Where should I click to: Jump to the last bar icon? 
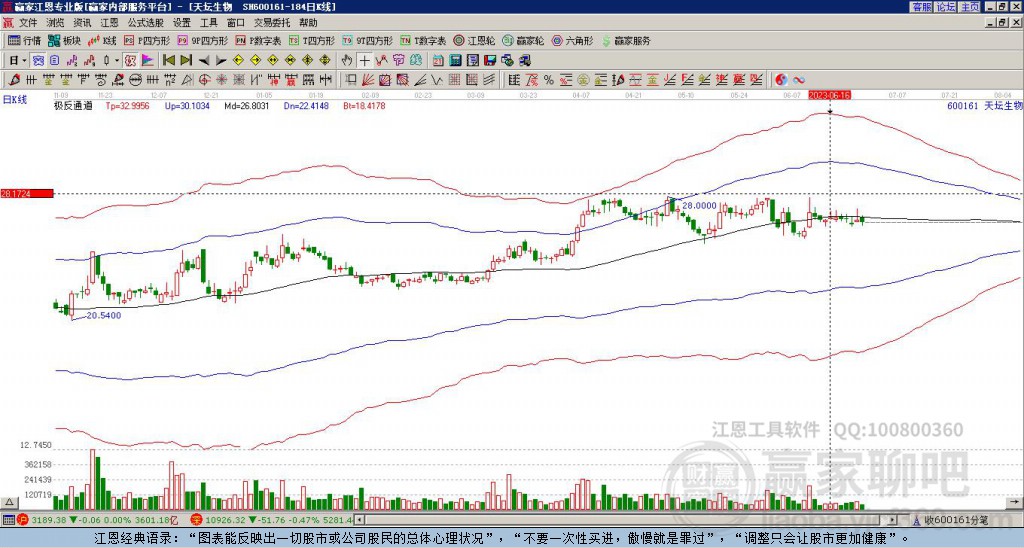[x=186, y=61]
